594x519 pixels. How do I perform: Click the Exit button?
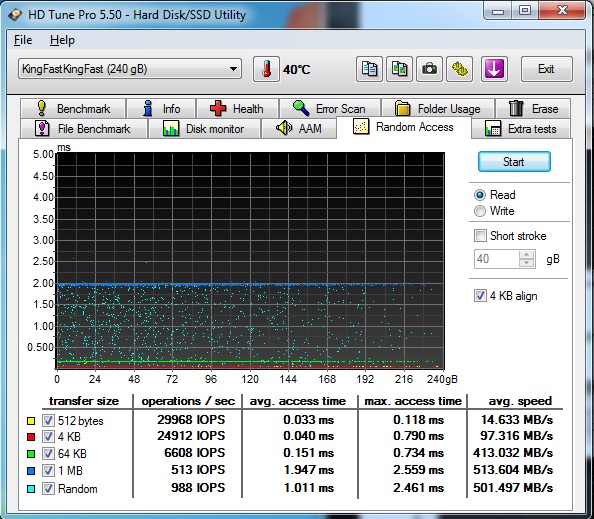pos(546,69)
